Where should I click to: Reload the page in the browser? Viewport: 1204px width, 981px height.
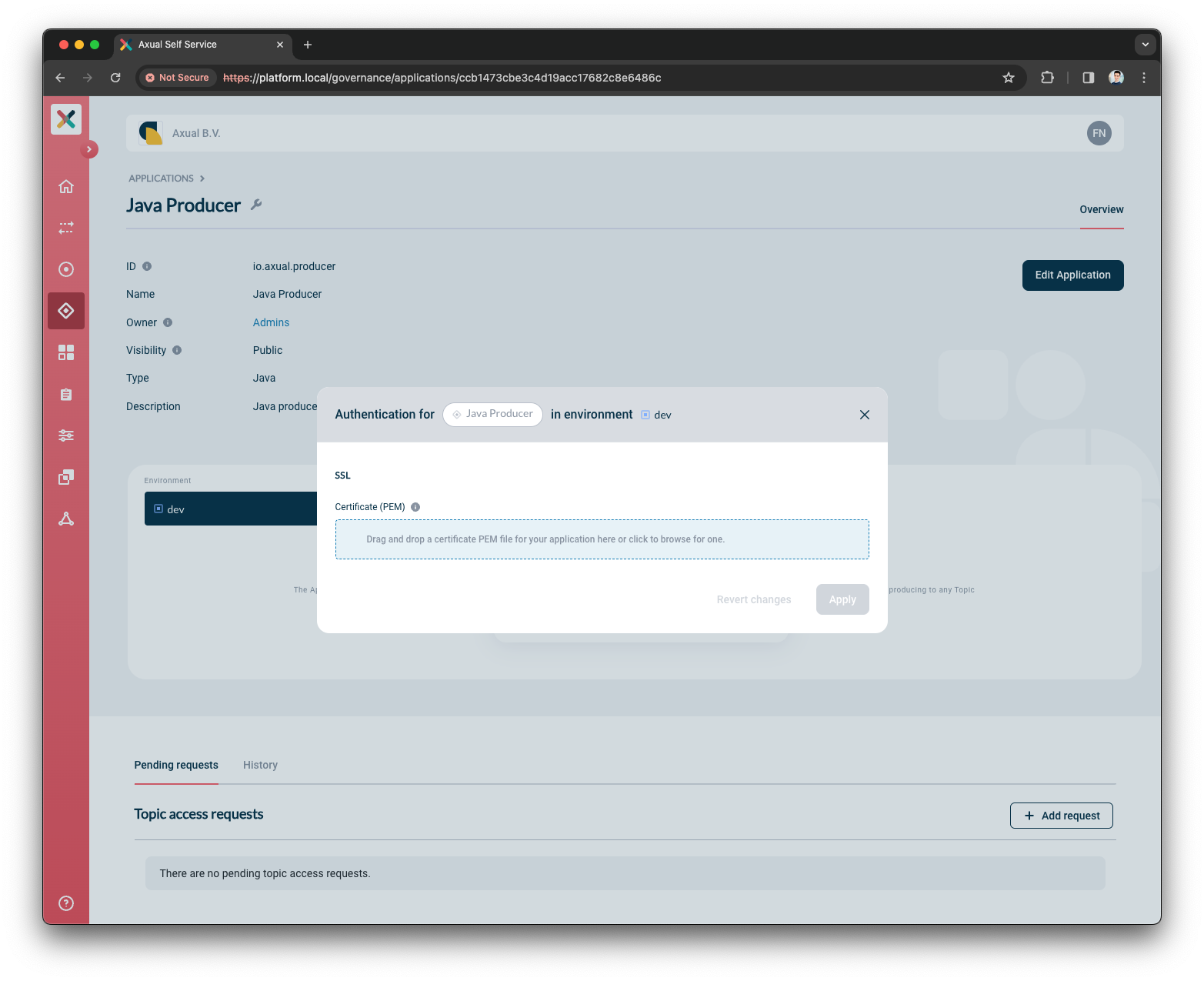(115, 78)
